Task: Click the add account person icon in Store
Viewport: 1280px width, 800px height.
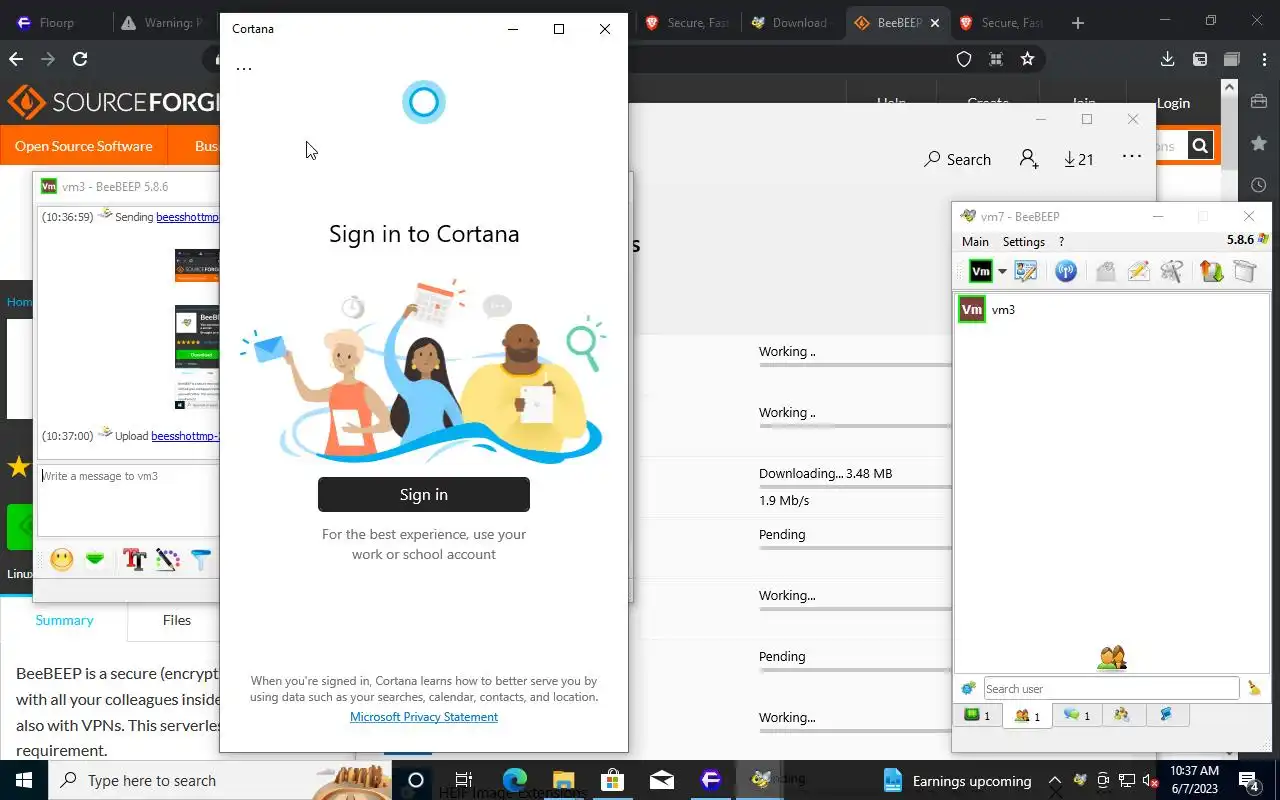Action: [x=1029, y=159]
